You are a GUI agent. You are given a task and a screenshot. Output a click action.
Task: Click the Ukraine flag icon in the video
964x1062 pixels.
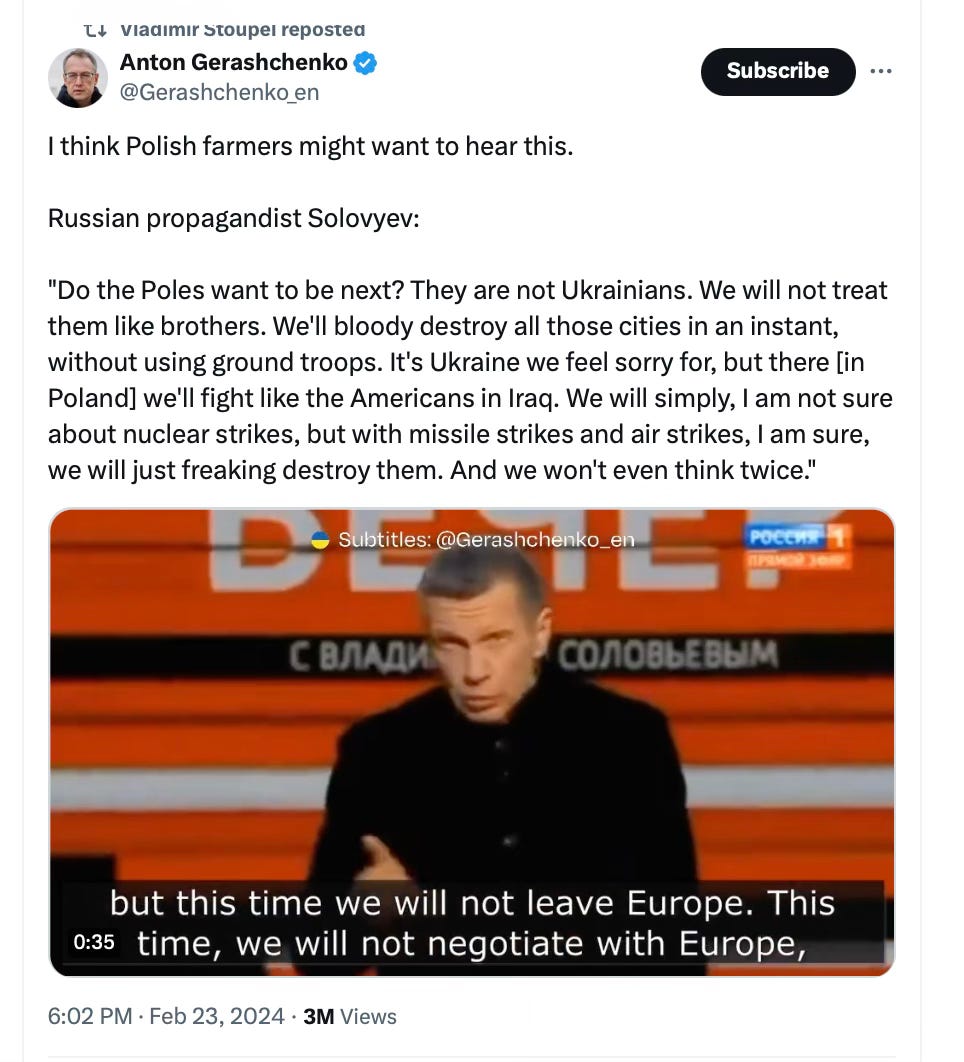point(320,540)
